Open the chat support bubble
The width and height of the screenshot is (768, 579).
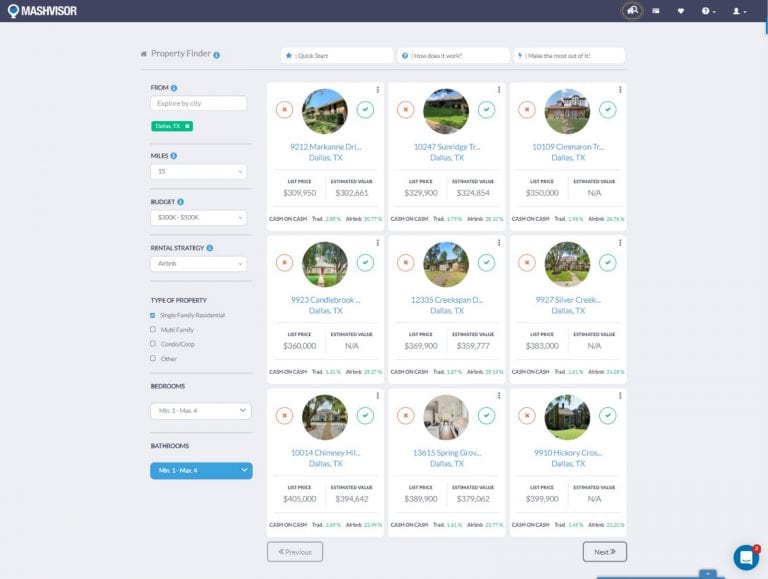(x=745, y=557)
